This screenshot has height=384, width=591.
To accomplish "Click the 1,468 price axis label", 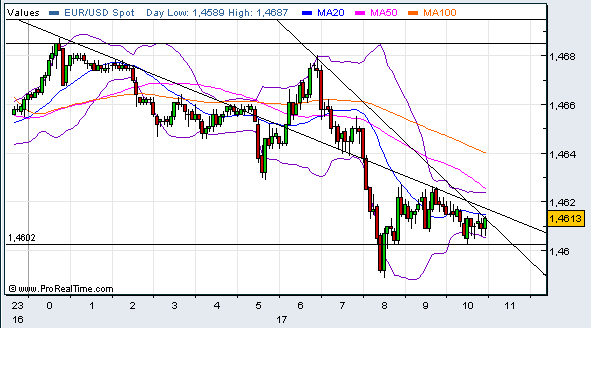I will click(563, 57).
